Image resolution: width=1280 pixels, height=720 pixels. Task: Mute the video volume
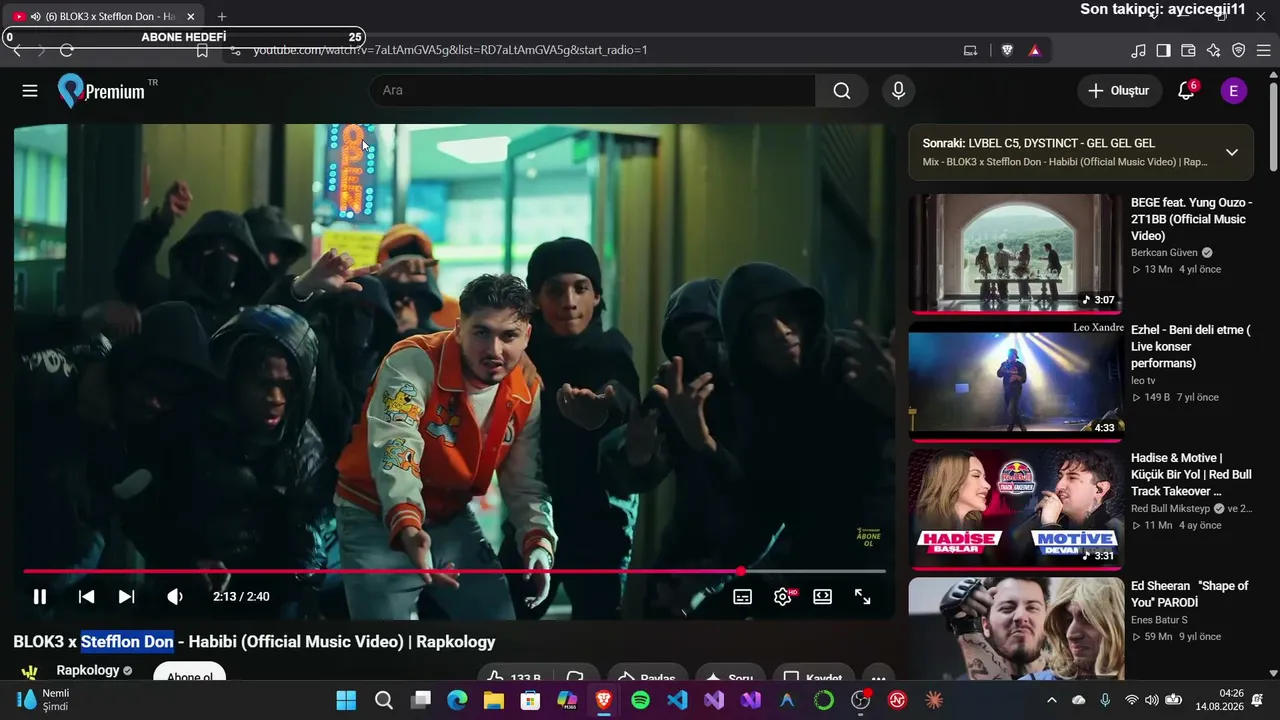175,597
